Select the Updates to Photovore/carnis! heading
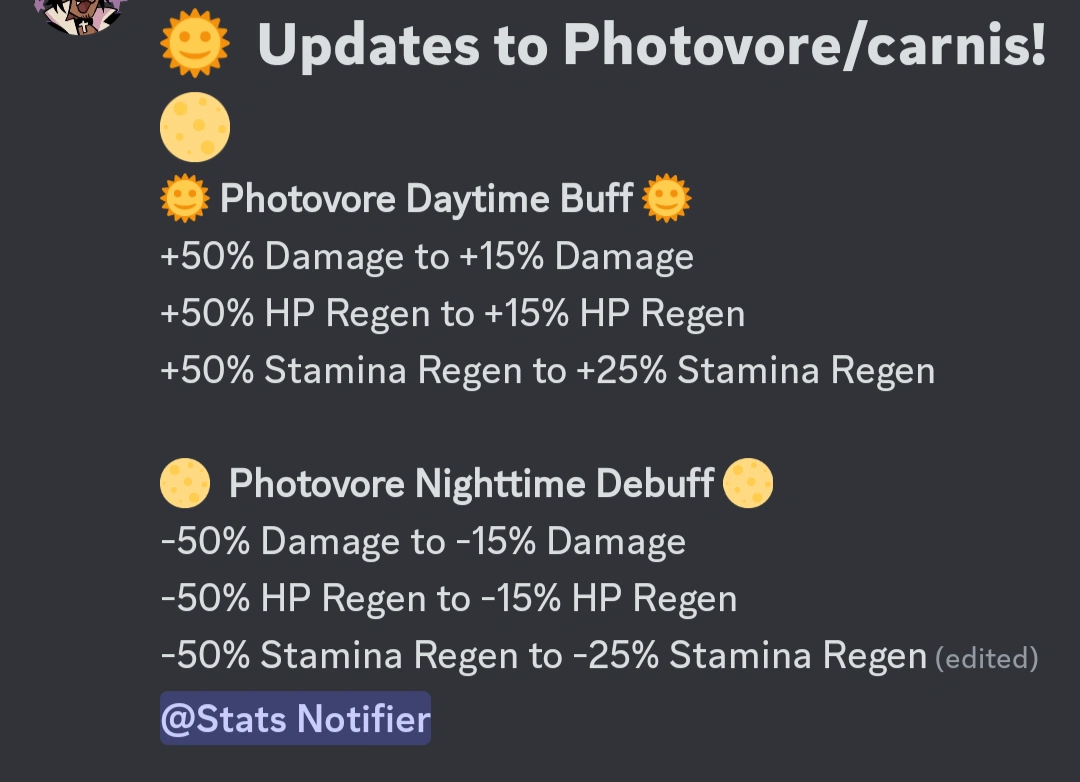 [x=650, y=42]
